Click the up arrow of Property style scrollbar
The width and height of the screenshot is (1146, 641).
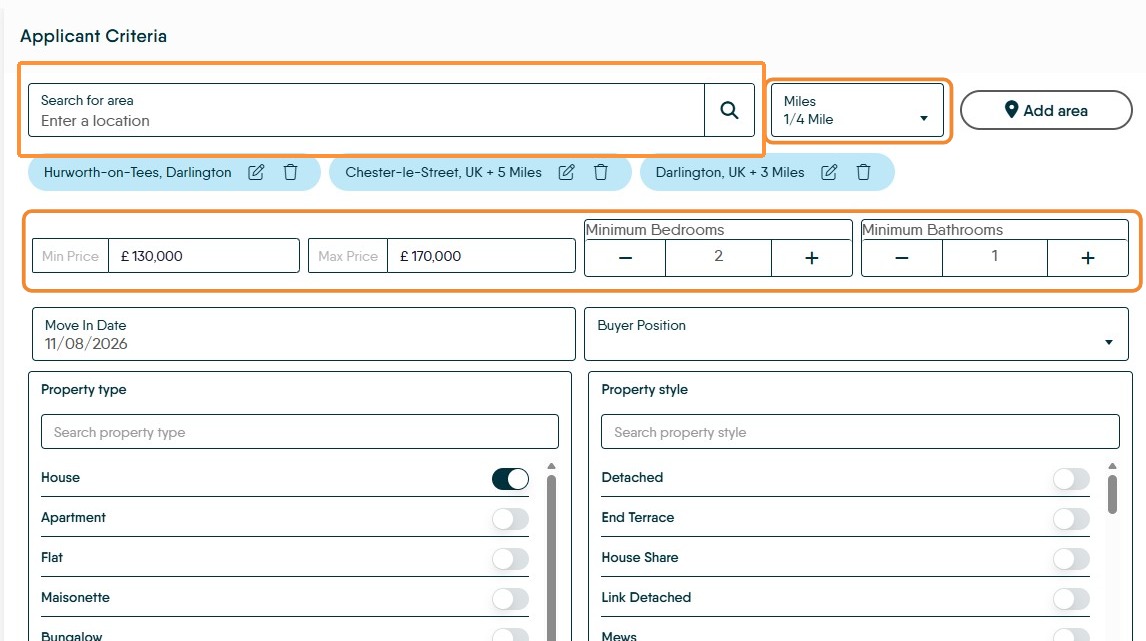1112,466
